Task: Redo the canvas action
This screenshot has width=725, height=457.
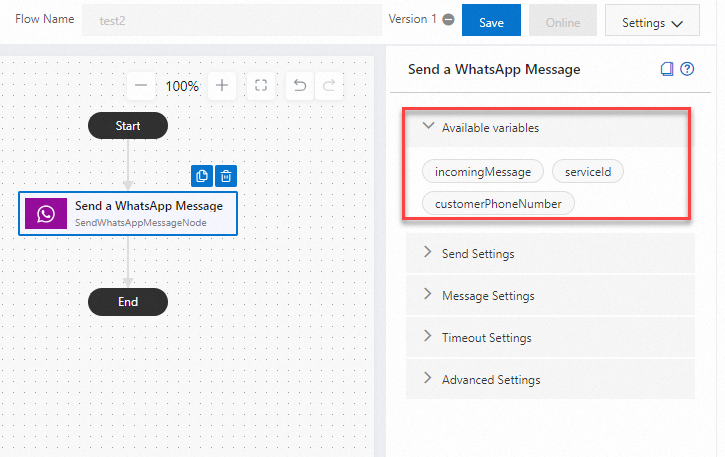Action: coord(329,86)
